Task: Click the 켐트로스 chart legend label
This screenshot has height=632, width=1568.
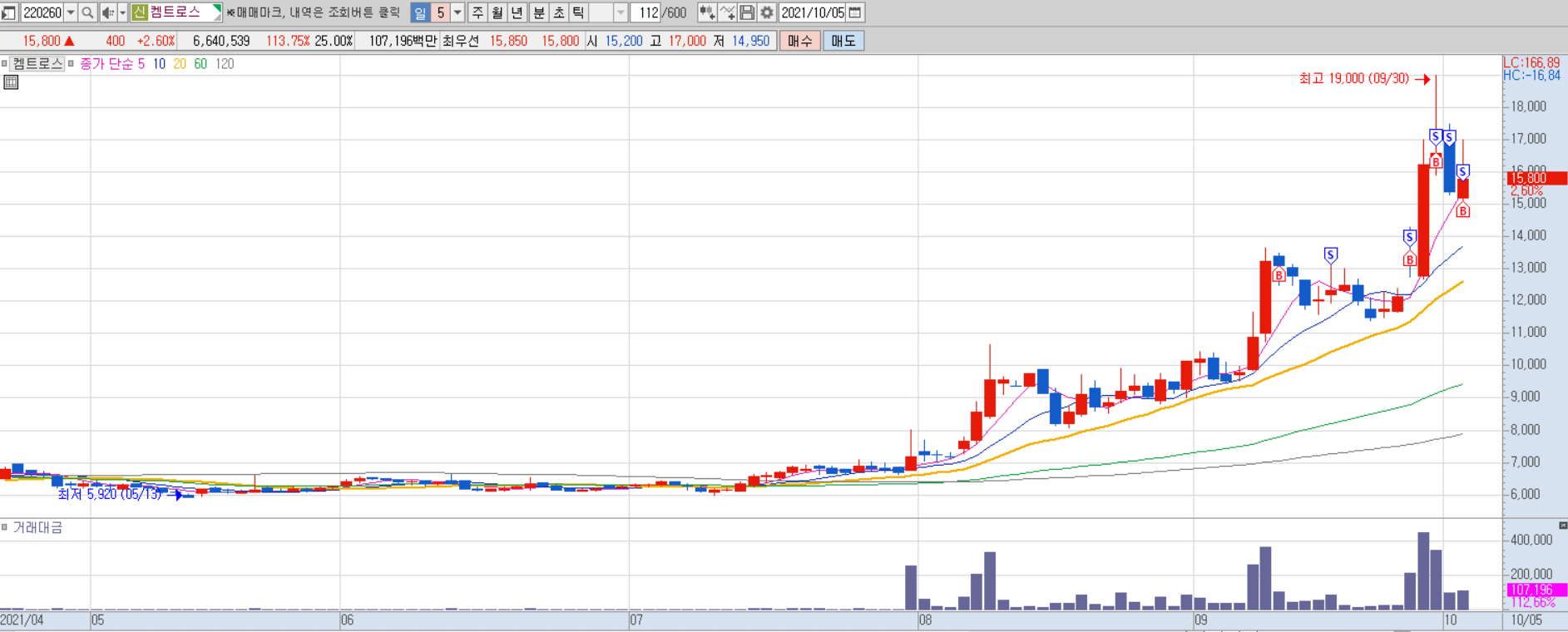Action: (38, 63)
